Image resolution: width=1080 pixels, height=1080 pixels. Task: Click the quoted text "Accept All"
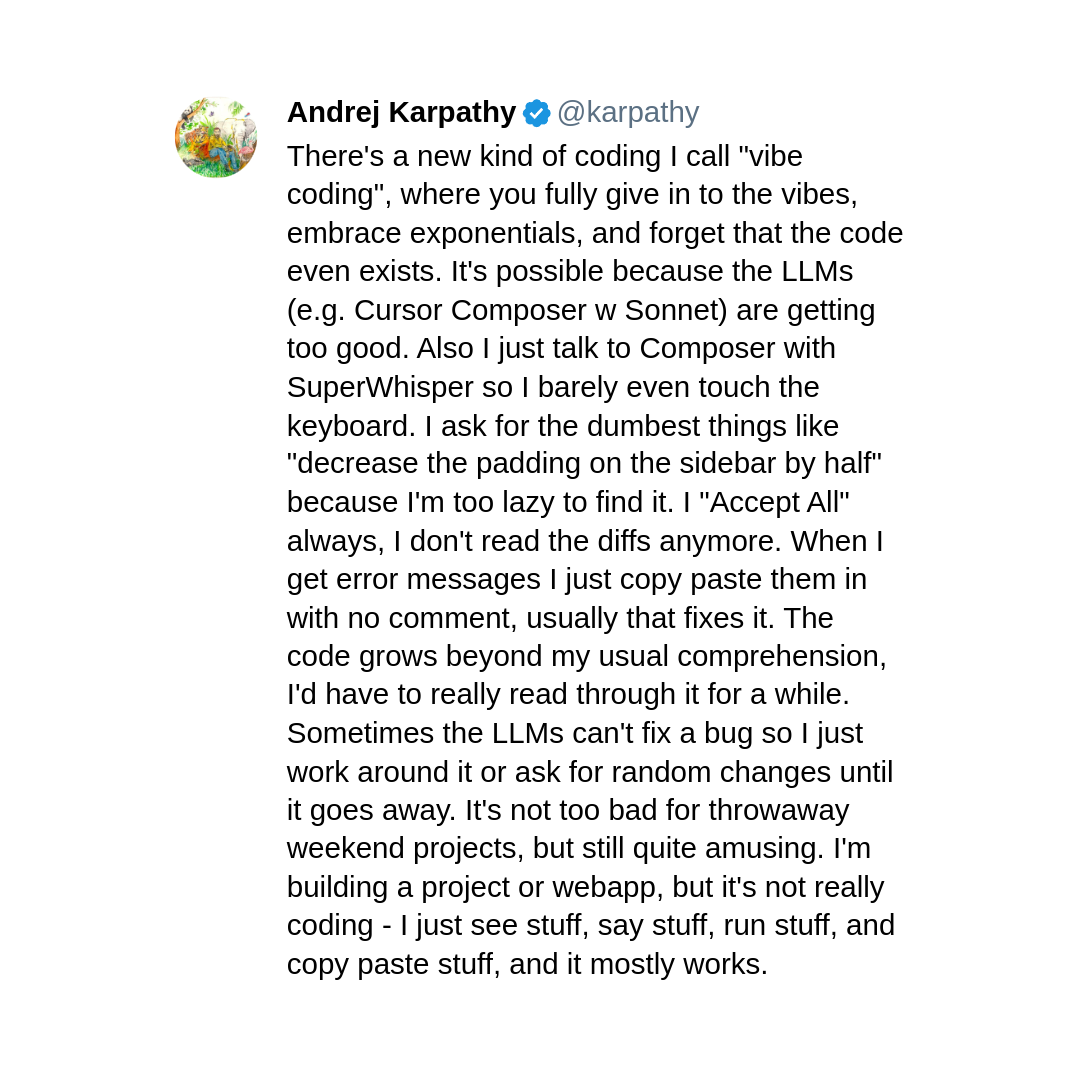[x=773, y=503]
